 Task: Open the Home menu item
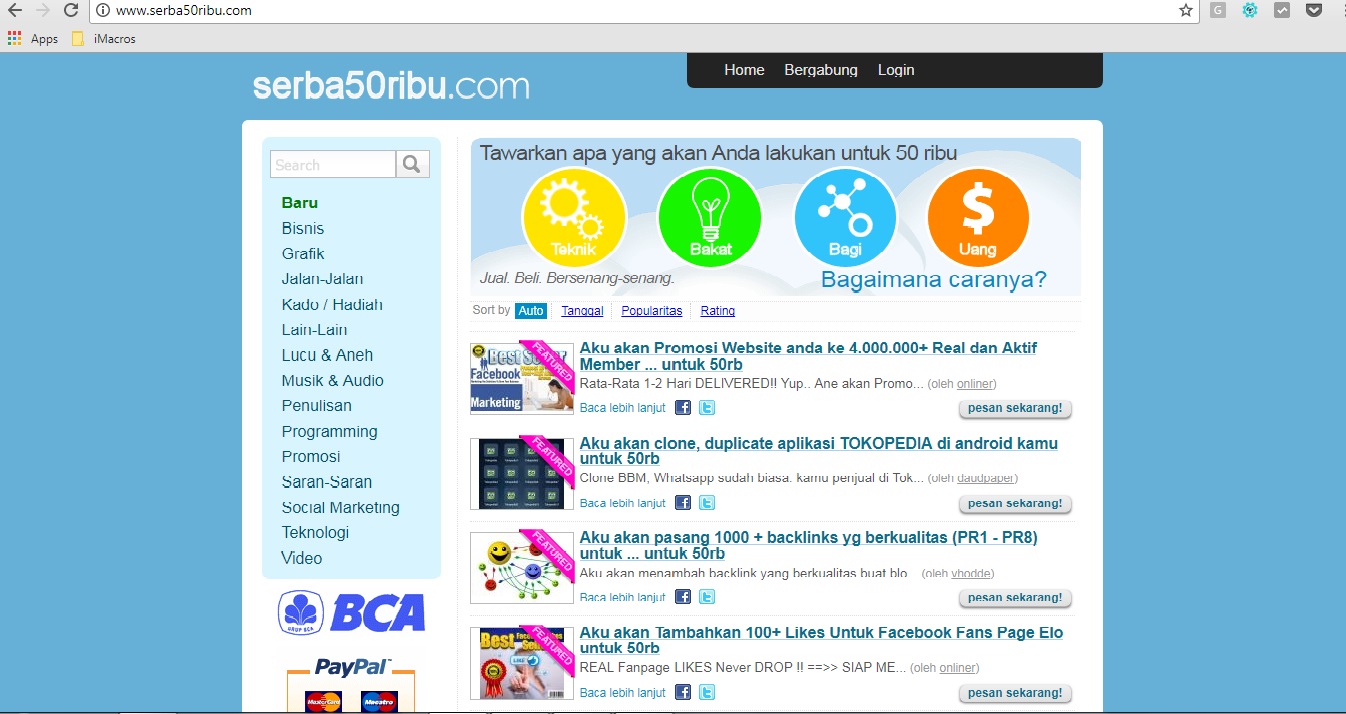coord(744,69)
